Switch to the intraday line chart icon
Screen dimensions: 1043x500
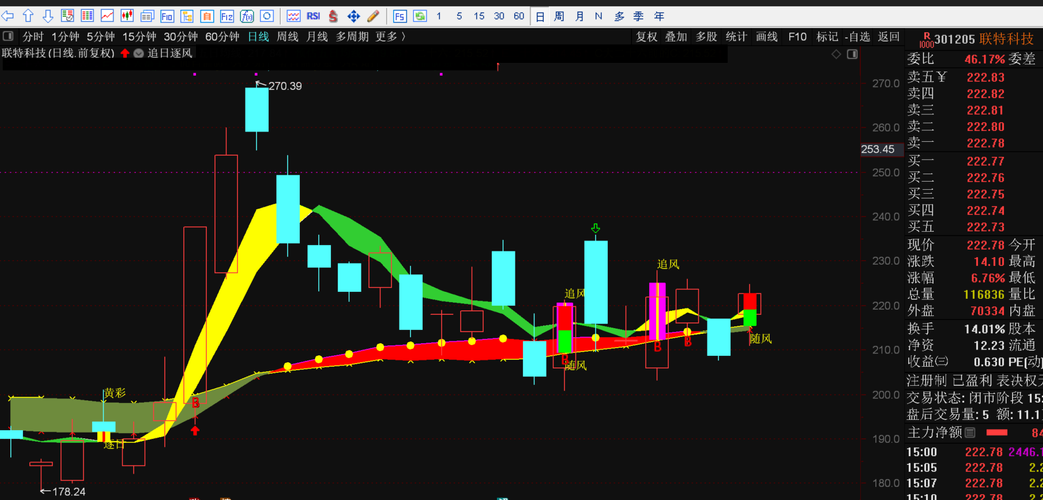[107, 15]
